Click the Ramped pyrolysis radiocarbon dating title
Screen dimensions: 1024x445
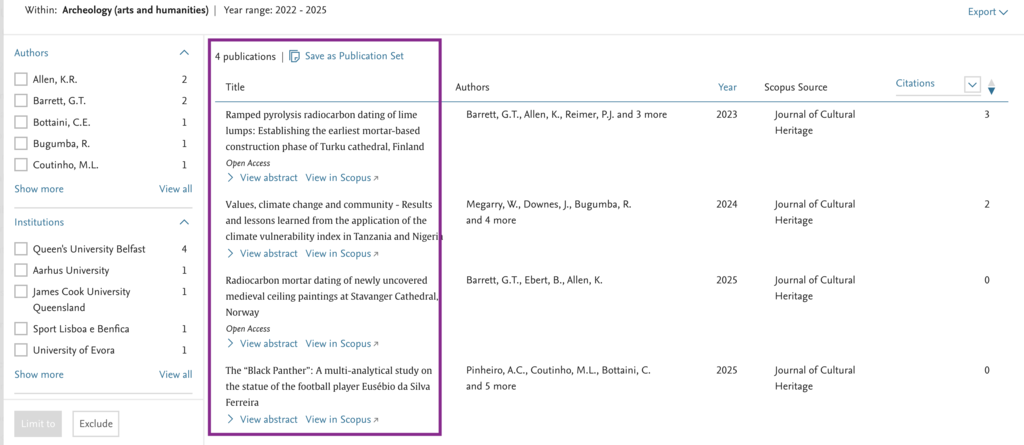325,131
